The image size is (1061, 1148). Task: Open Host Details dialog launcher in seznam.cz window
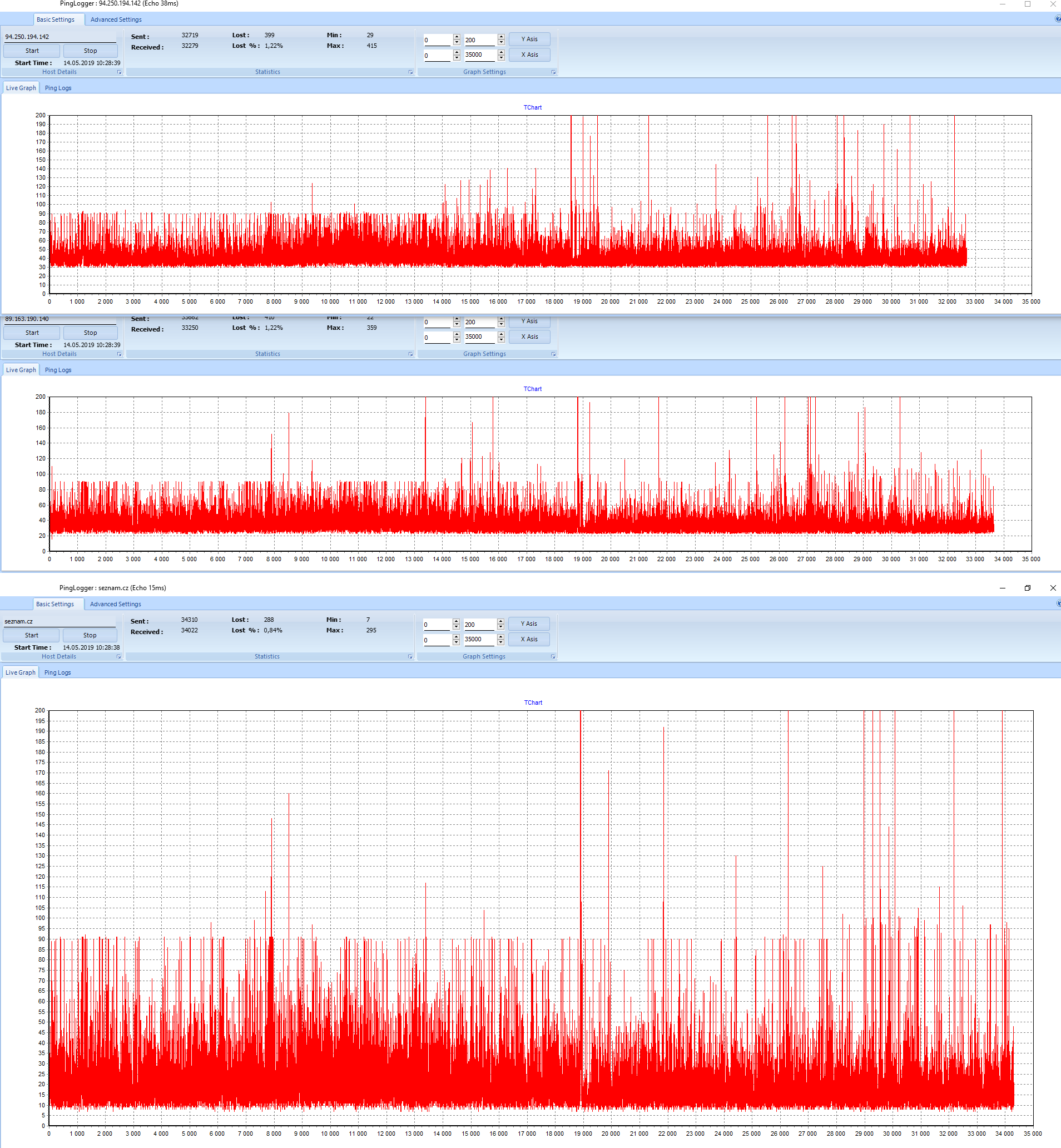coord(119,656)
